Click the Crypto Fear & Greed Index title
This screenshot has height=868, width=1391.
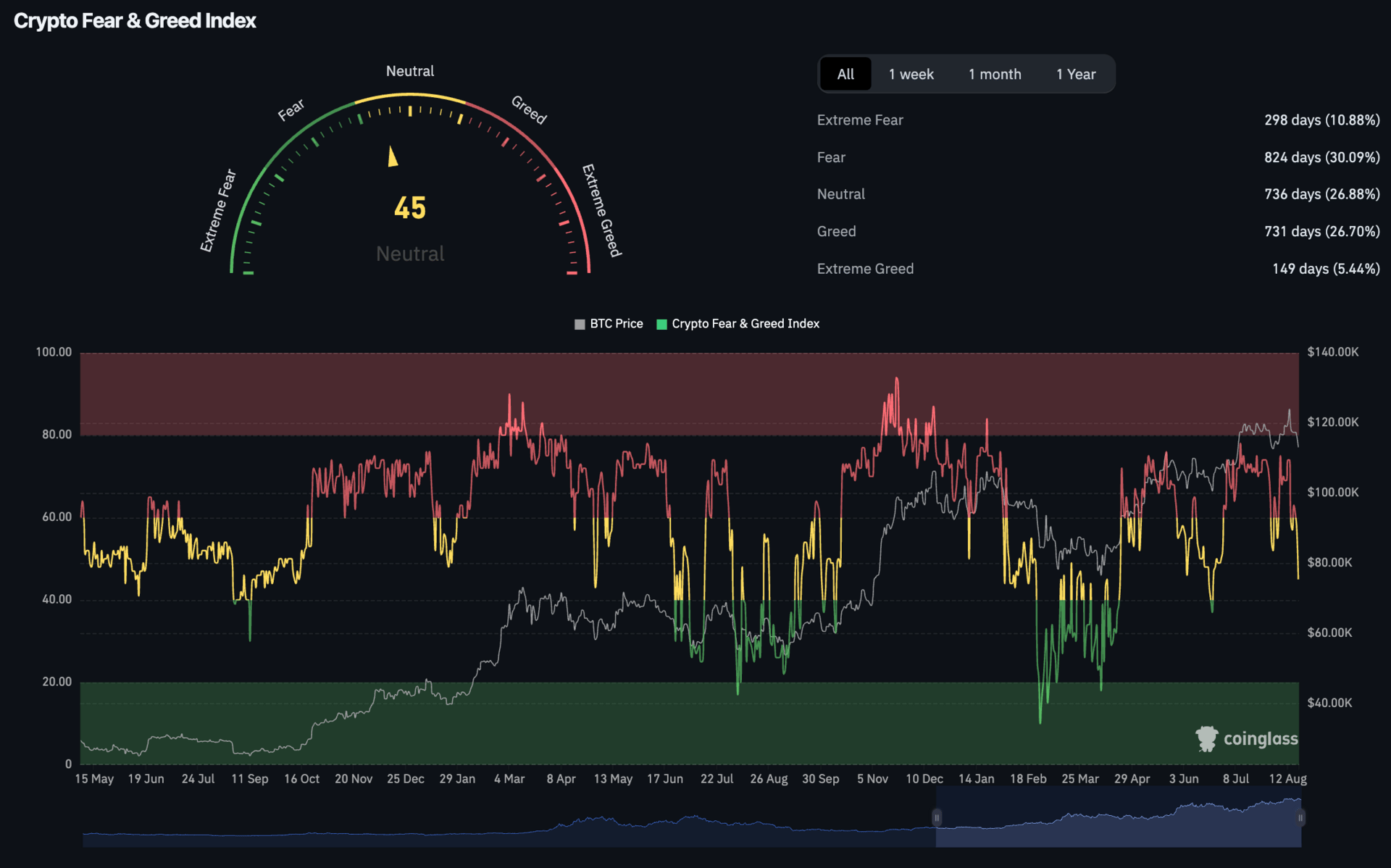click(x=135, y=20)
